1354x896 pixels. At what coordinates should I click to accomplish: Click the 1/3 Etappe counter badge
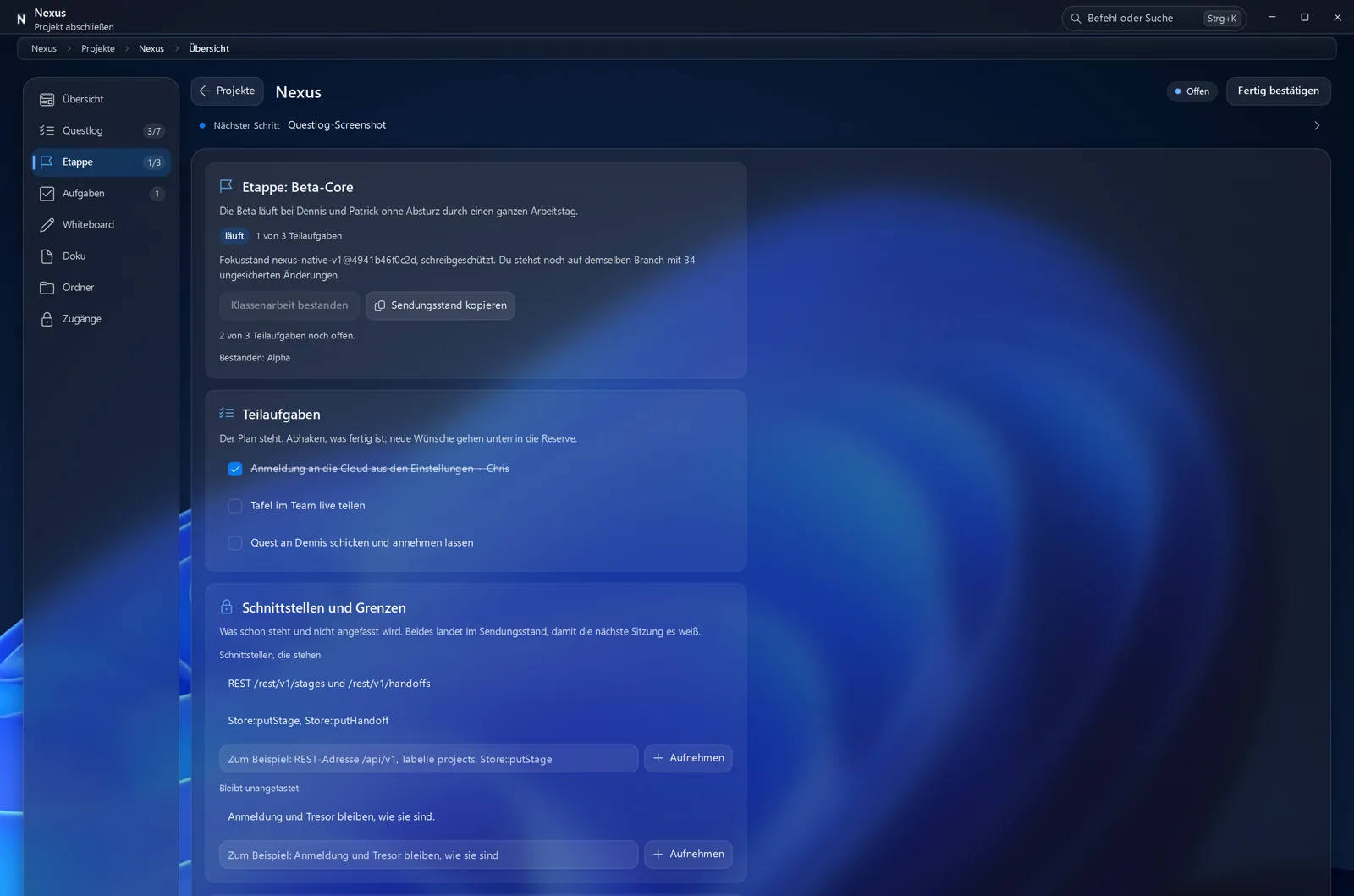(154, 162)
